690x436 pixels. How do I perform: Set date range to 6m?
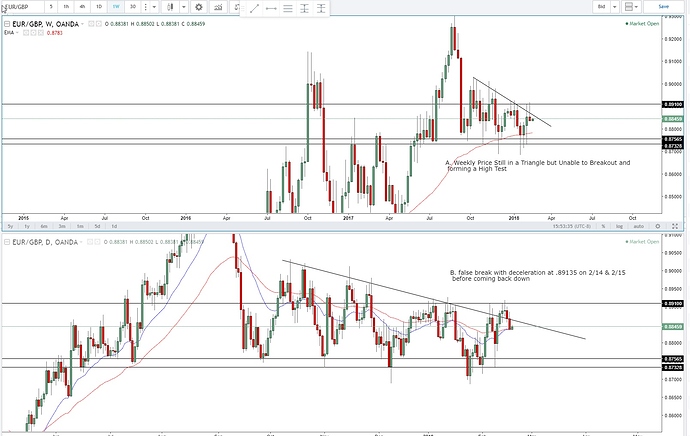tap(44, 226)
